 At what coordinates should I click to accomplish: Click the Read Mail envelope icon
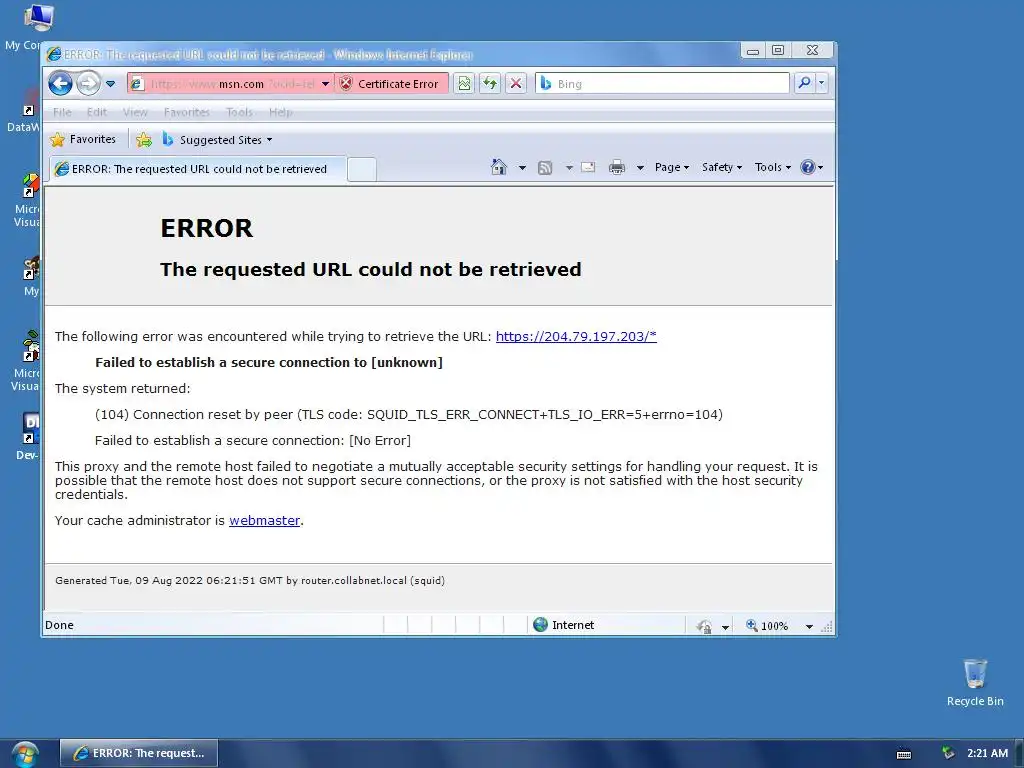click(x=588, y=167)
